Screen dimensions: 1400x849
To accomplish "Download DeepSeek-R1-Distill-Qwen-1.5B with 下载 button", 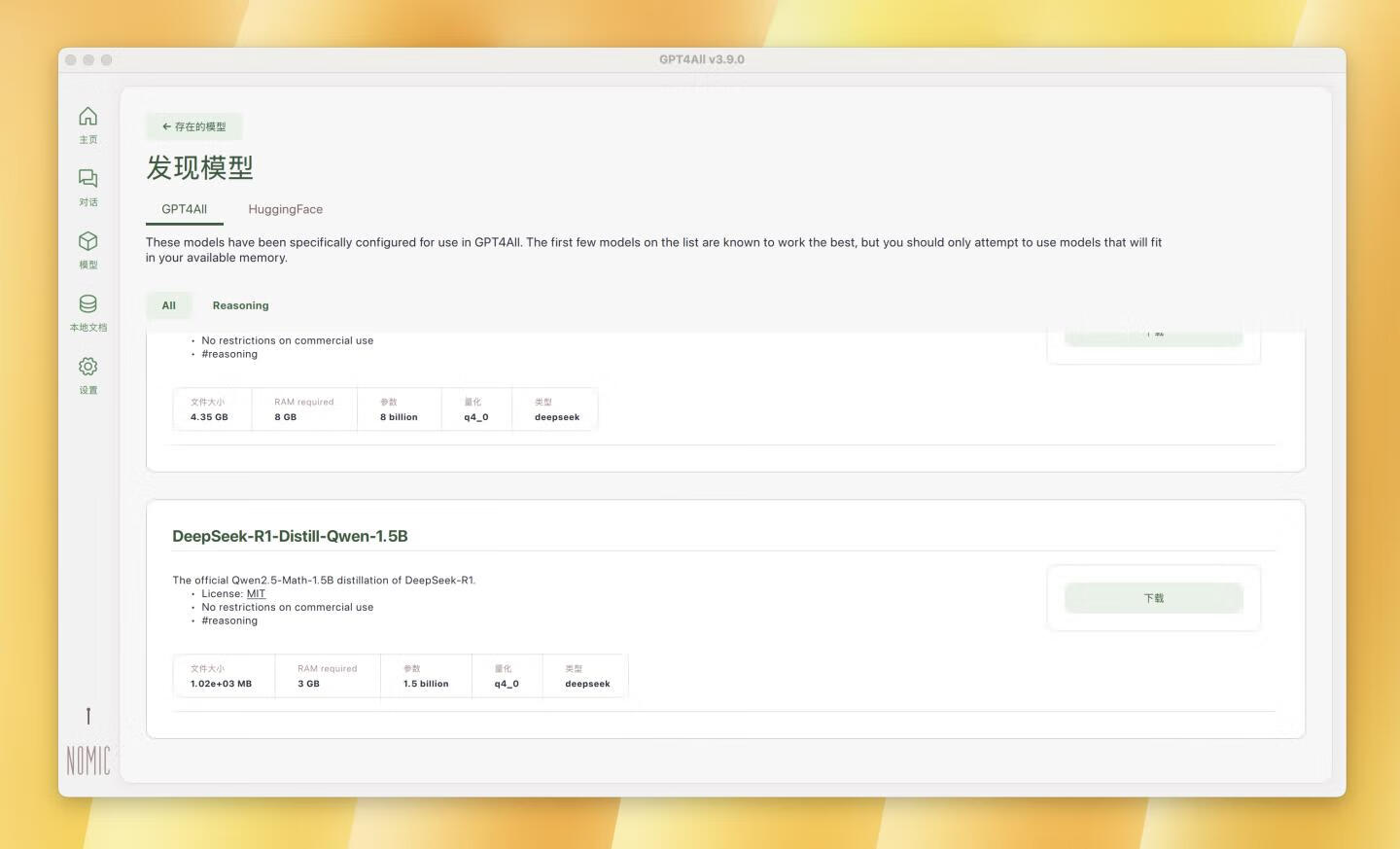I will (1154, 598).
